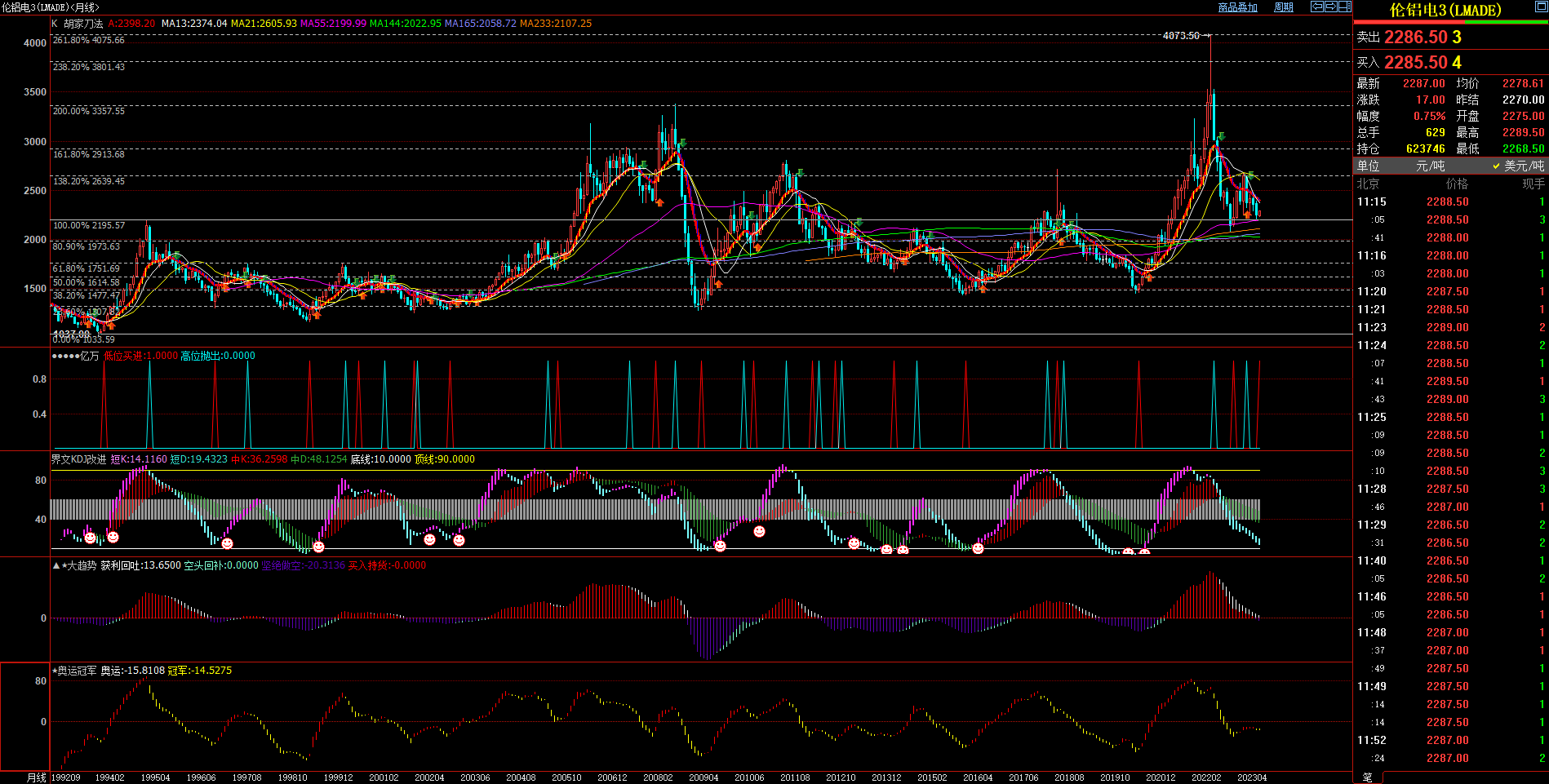This screenshot has height=784, width=1549.
Task: Click the rightmost split-window icon at top
Action: click(x=1345, y=7)
